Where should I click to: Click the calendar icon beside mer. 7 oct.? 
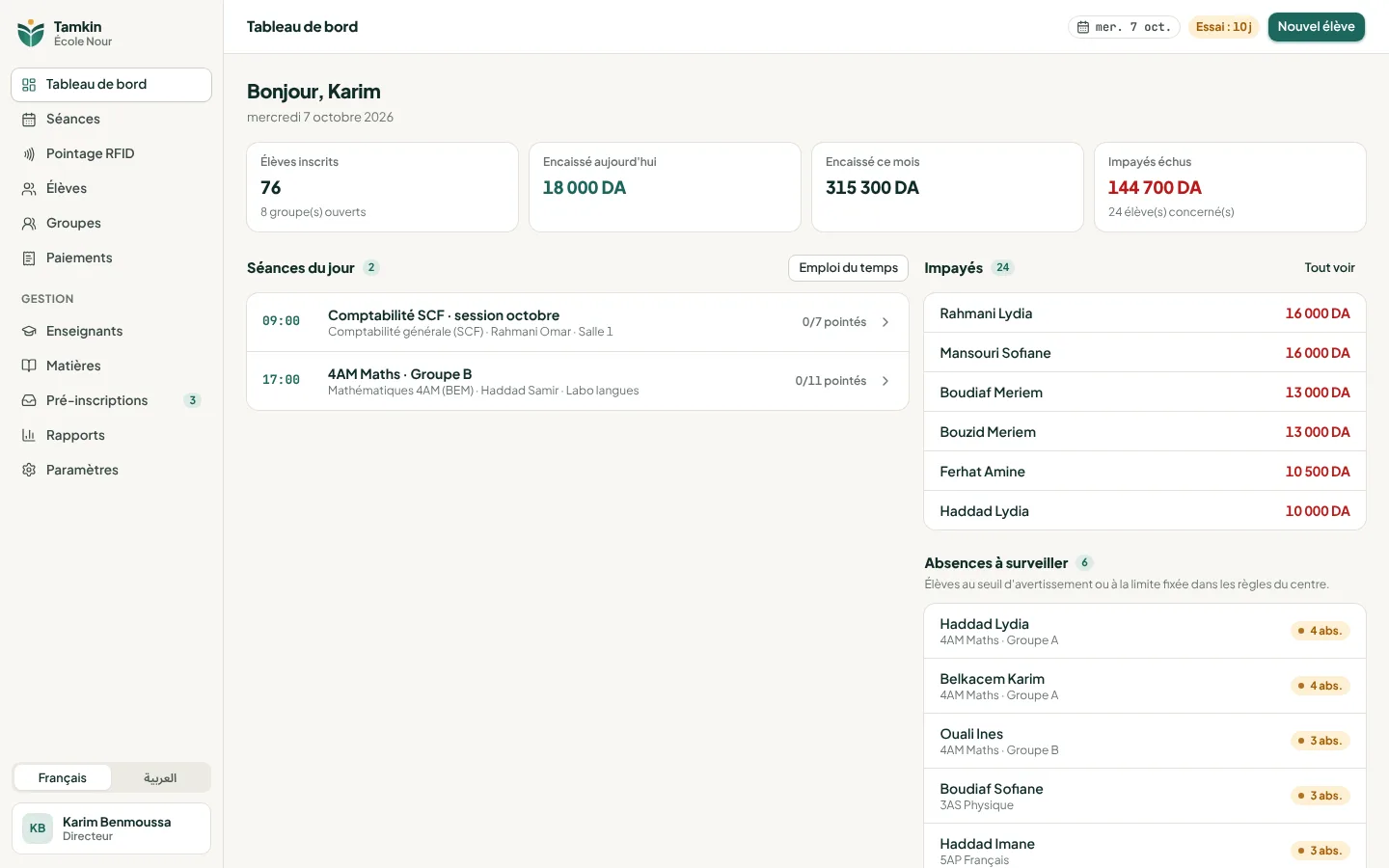(1083, 27)
